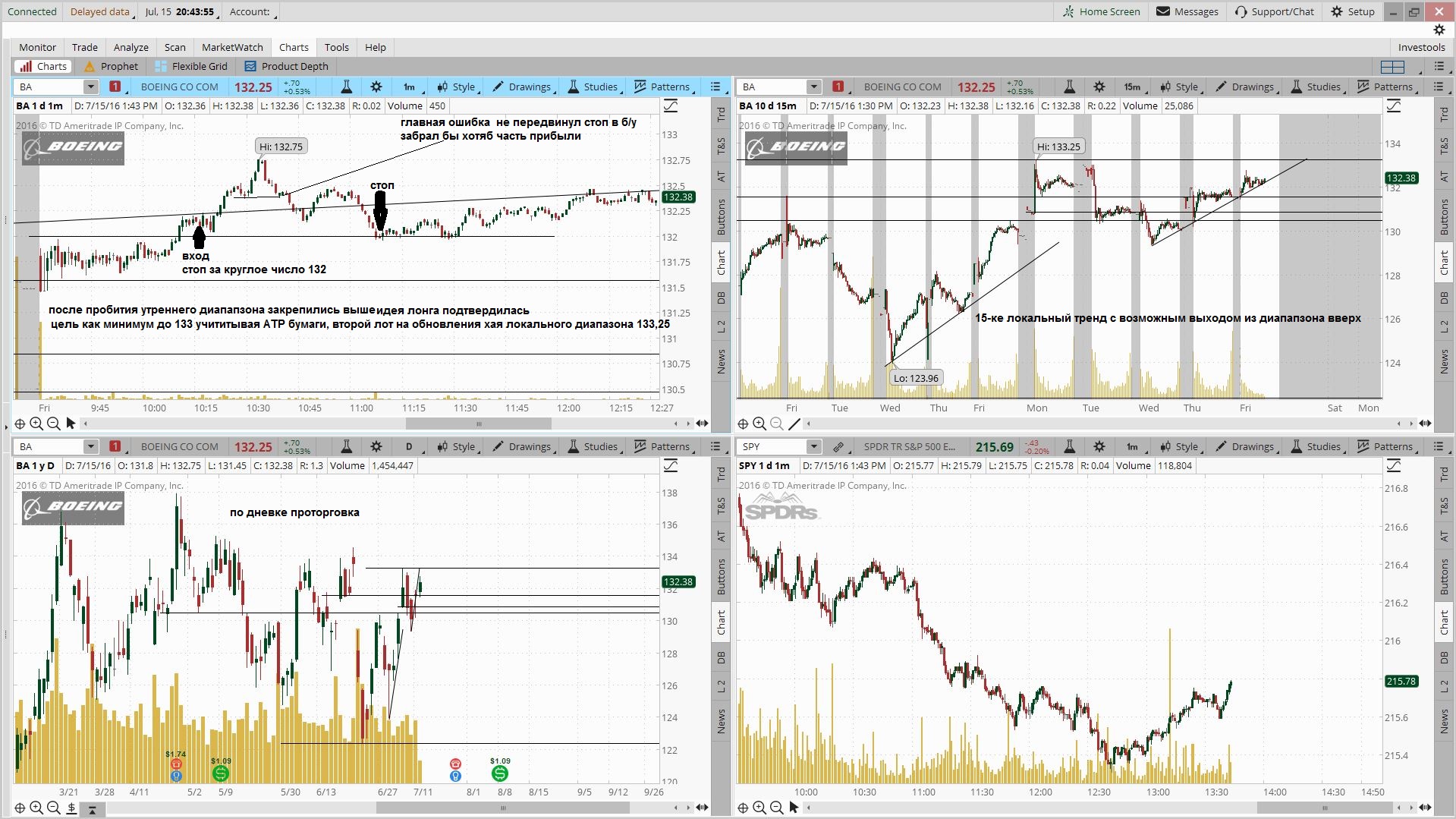Open the Setup menu
This screenshot has width=1456, height=819.
coord(1353,11)
